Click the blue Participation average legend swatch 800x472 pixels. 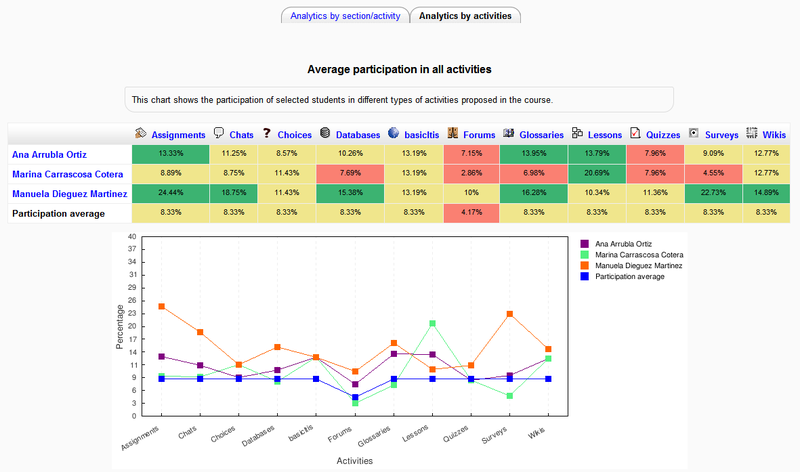tap(586, 276)
